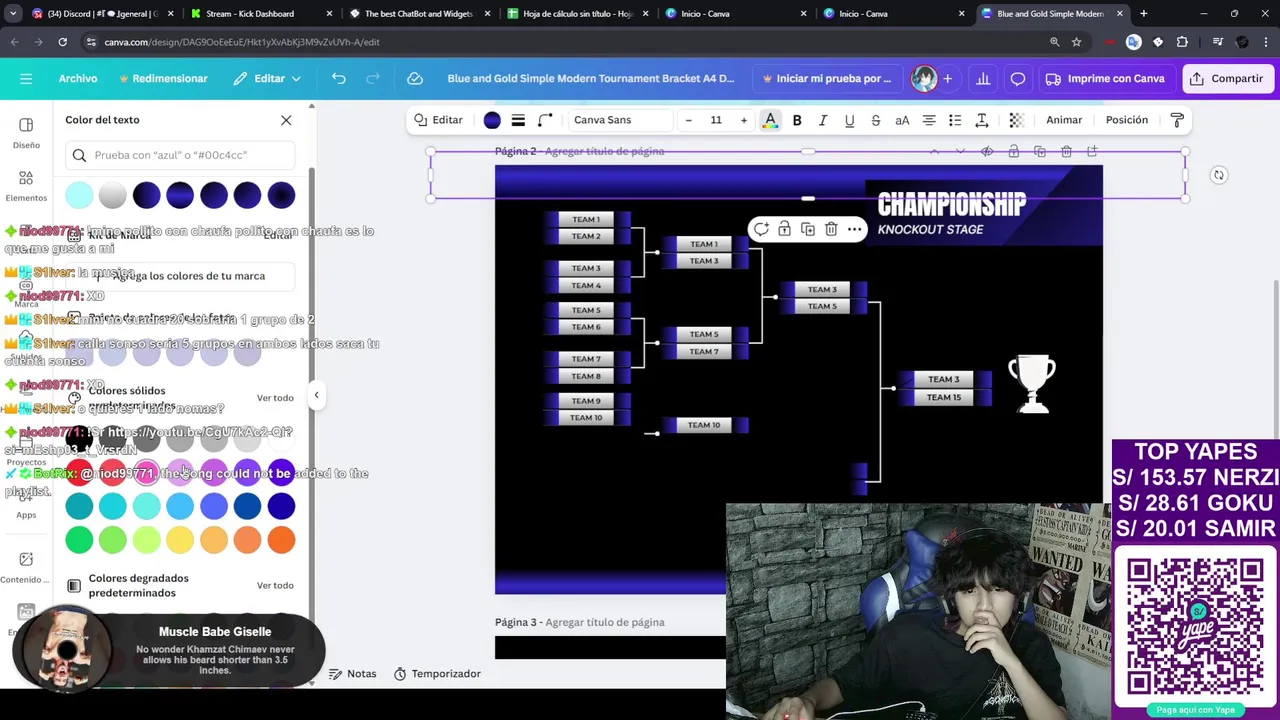Viewport: 1280px width, 720px height.
Task: Duplicate page 2 icon
Action: pyautogui.click(x=1040, y=151)
